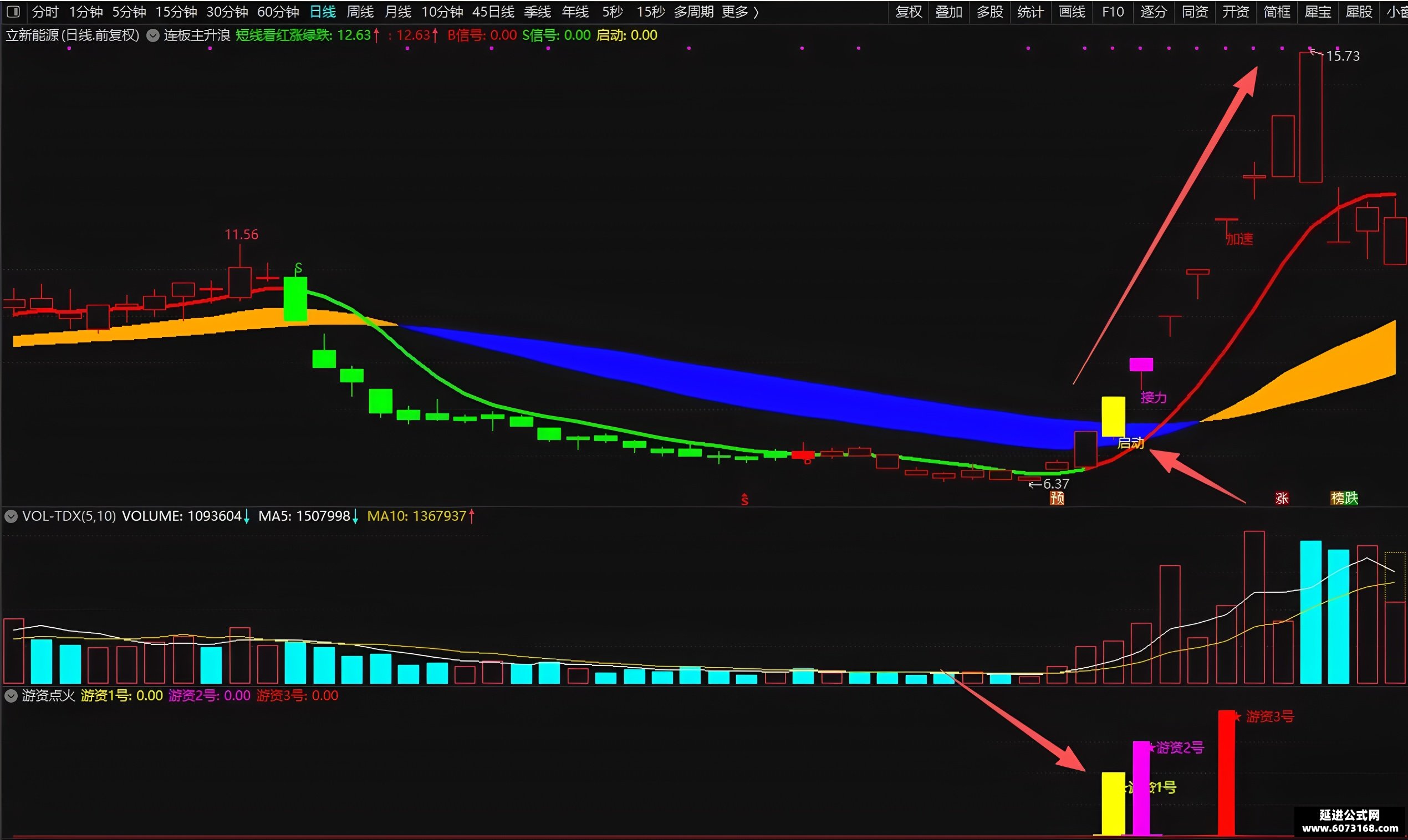
Task: Switch to the 日线 period tab
Action: pos(323,11)
